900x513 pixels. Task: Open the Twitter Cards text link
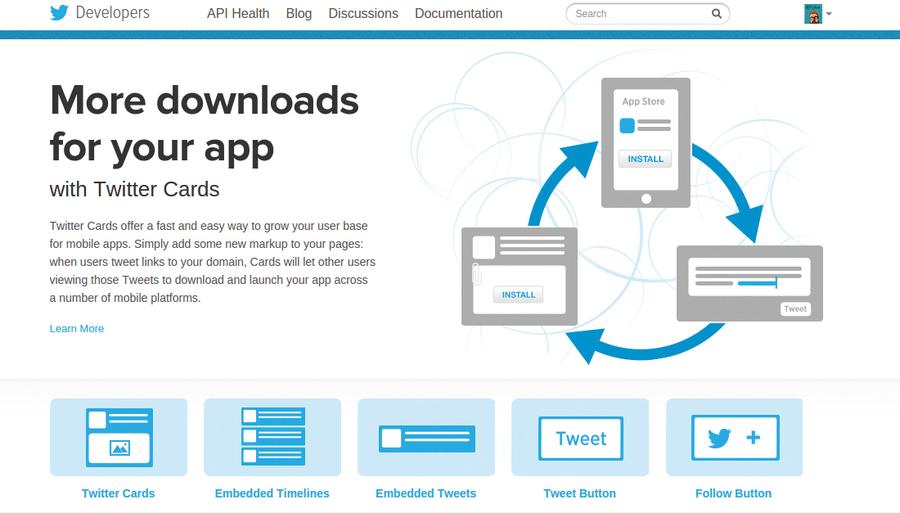coord(118,493)
